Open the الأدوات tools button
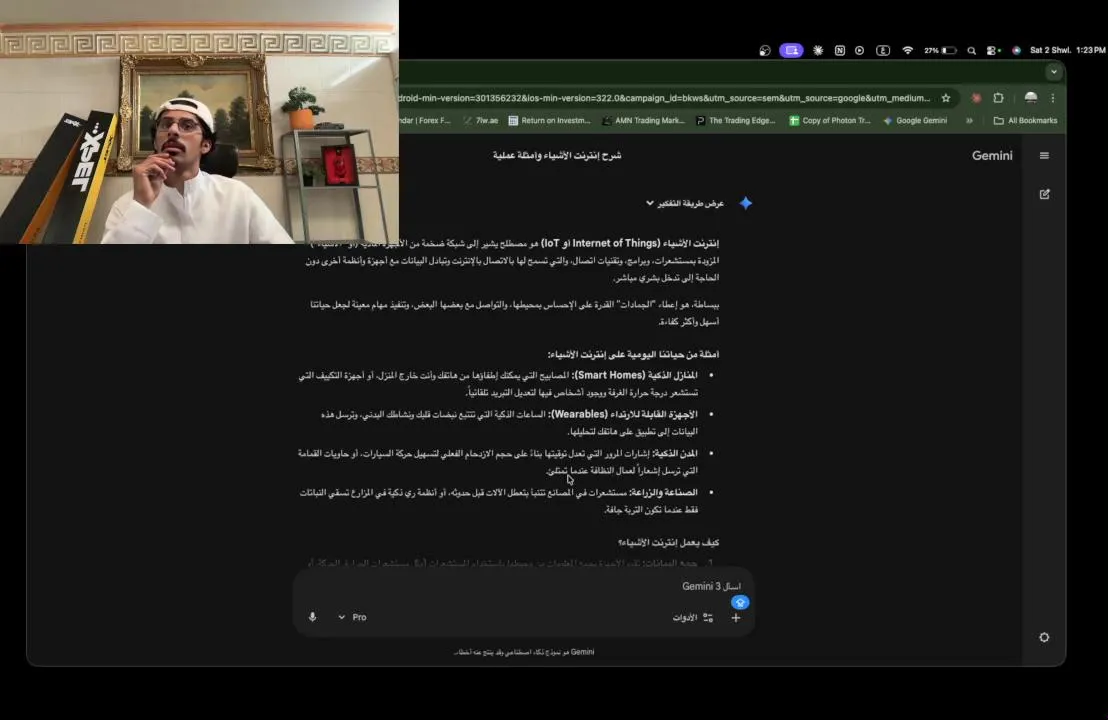 (x=692, y=618)
